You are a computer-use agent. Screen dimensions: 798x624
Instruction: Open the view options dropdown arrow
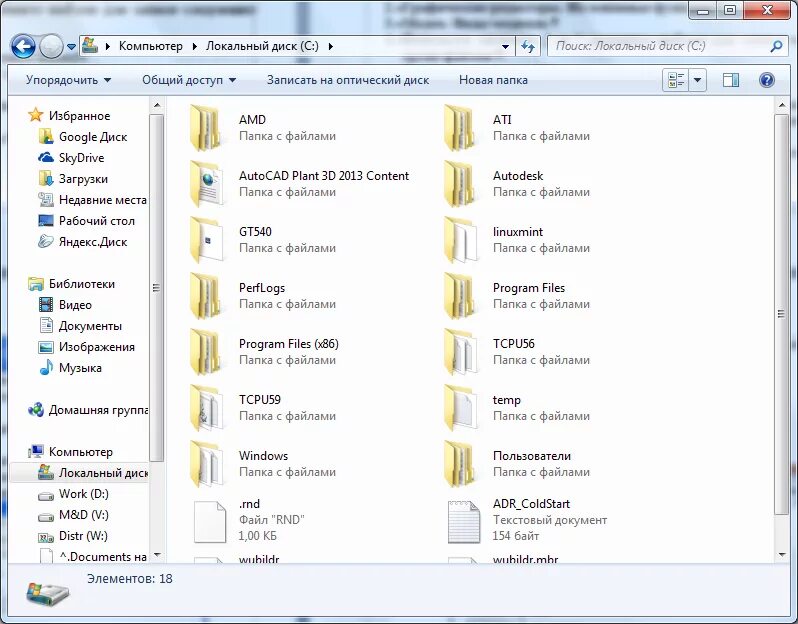[x=697, y=80]
